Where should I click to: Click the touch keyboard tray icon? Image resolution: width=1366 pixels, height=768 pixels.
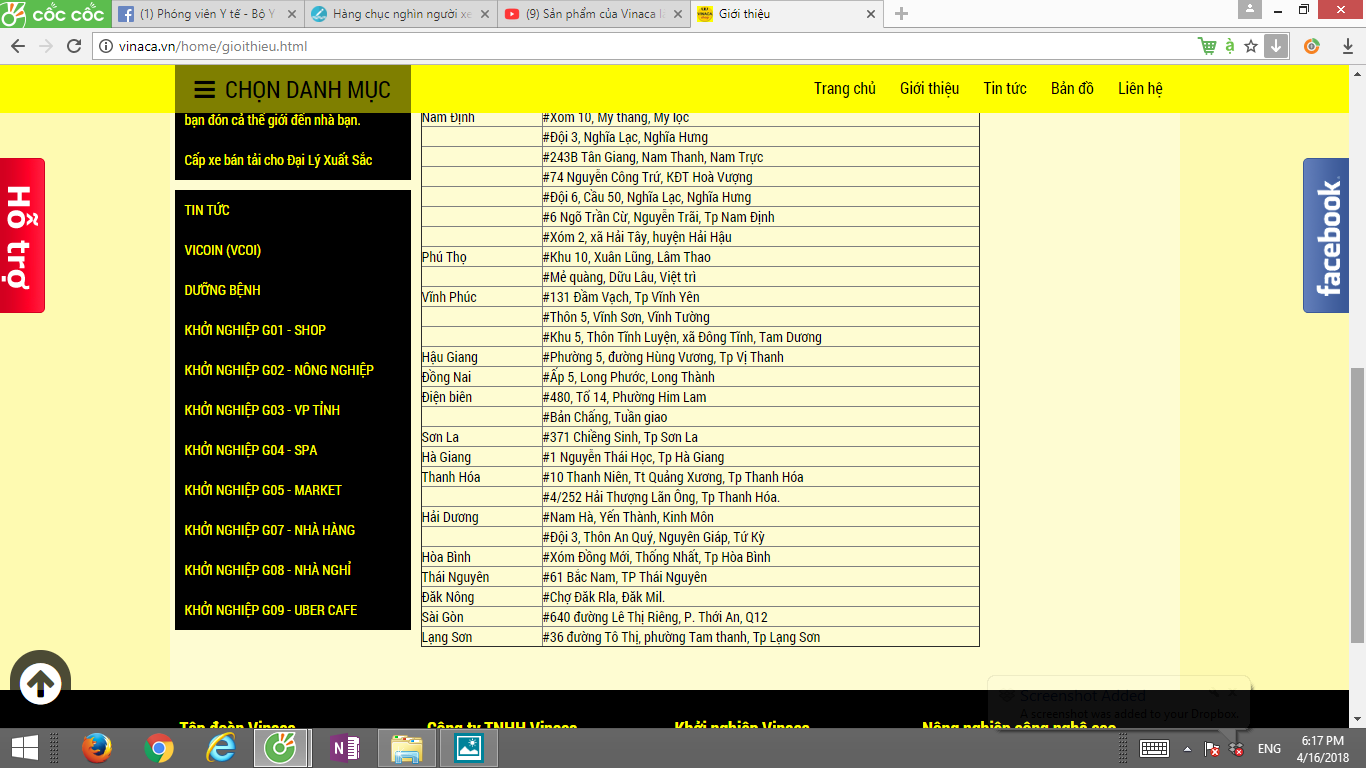tap(1154, 749)
